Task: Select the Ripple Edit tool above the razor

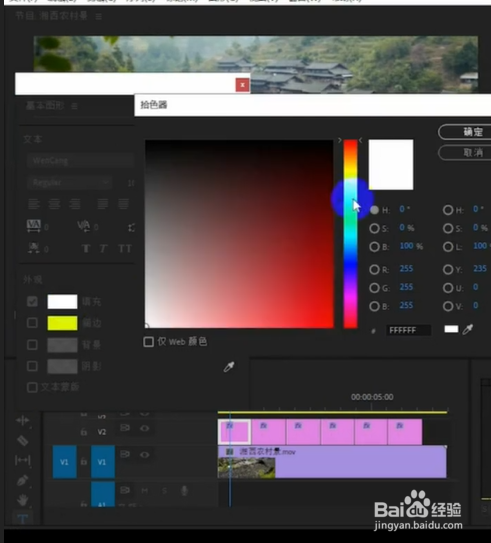Action: pyautogui.click(x=23, y=420)
